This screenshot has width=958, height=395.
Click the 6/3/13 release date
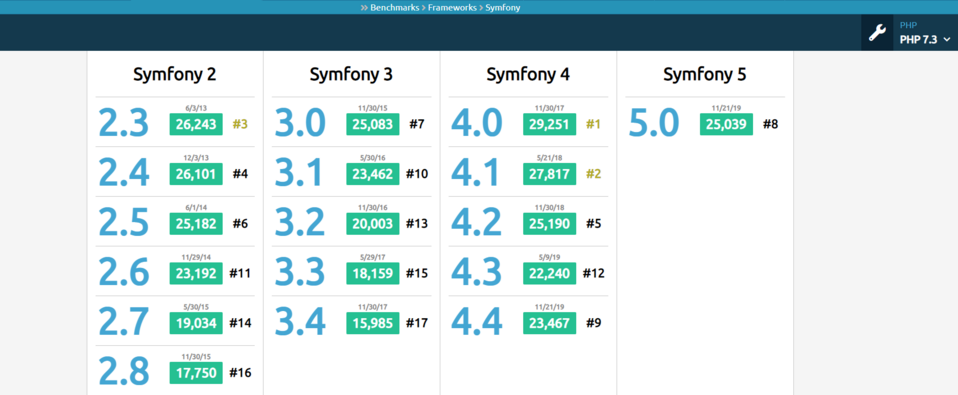tap(196, 108)
